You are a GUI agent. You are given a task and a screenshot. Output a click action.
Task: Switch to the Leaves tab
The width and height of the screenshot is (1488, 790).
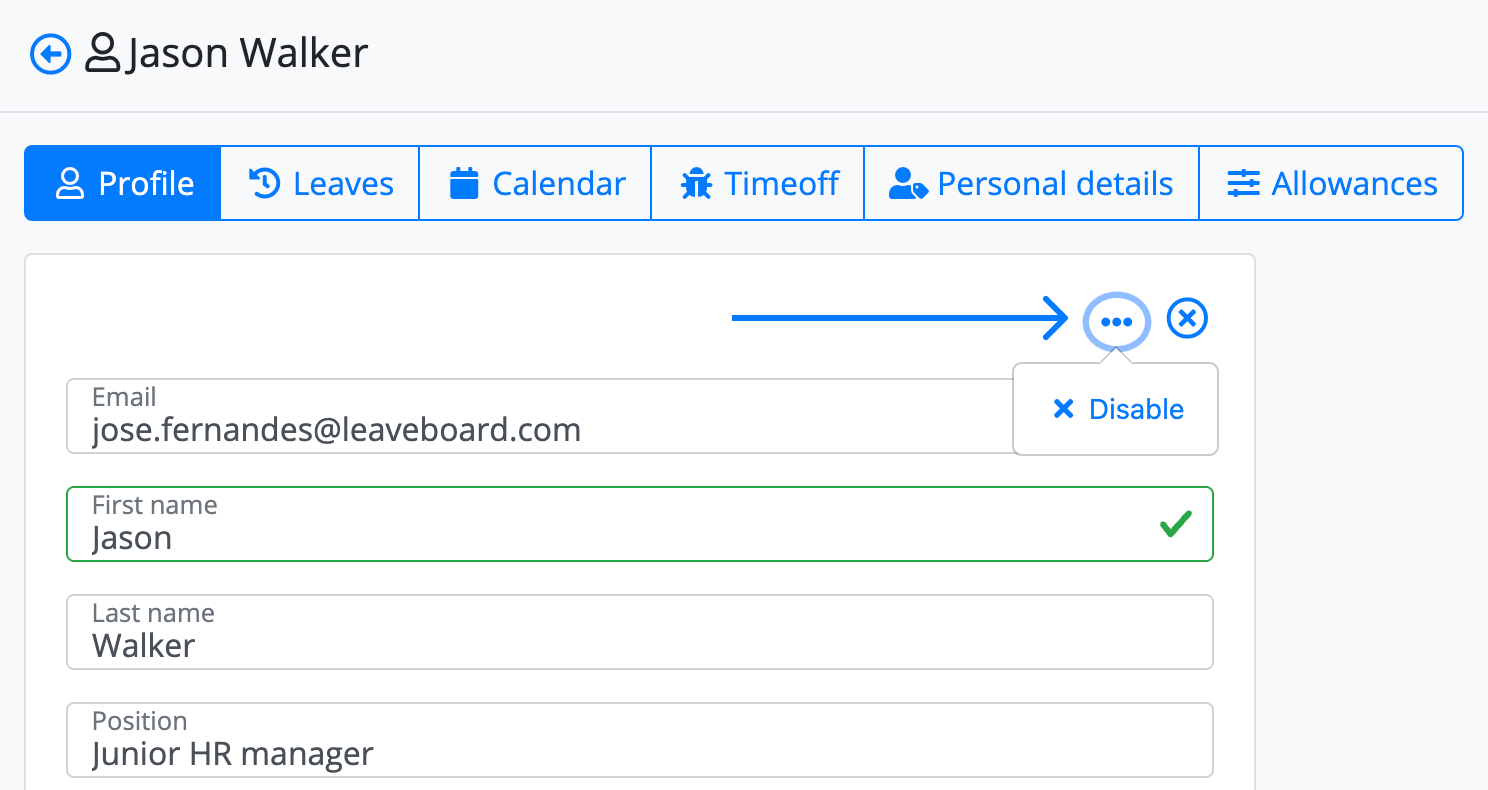pyautogui.click(x=319, y=183)
